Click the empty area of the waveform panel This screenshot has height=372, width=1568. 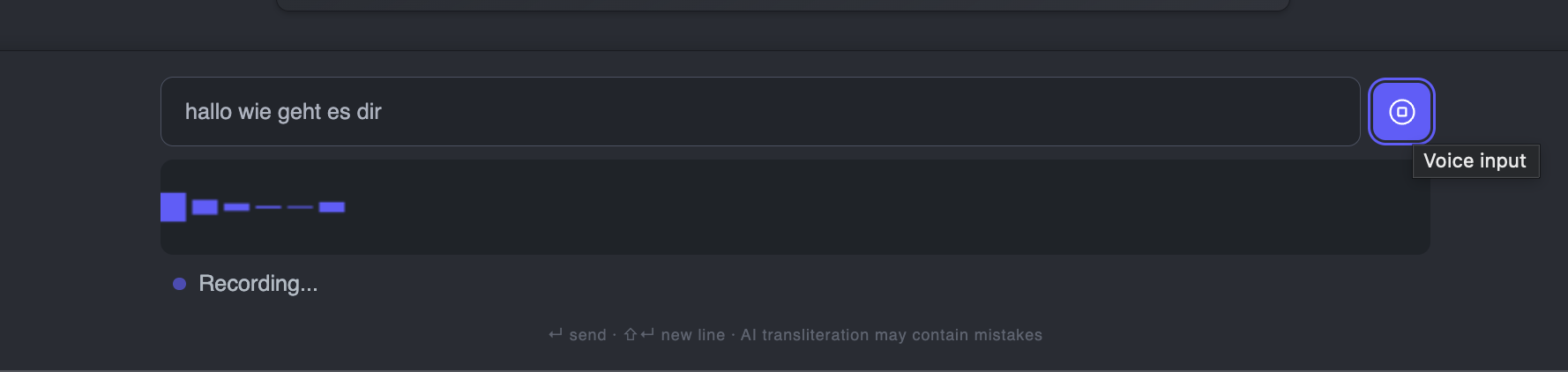882,207
